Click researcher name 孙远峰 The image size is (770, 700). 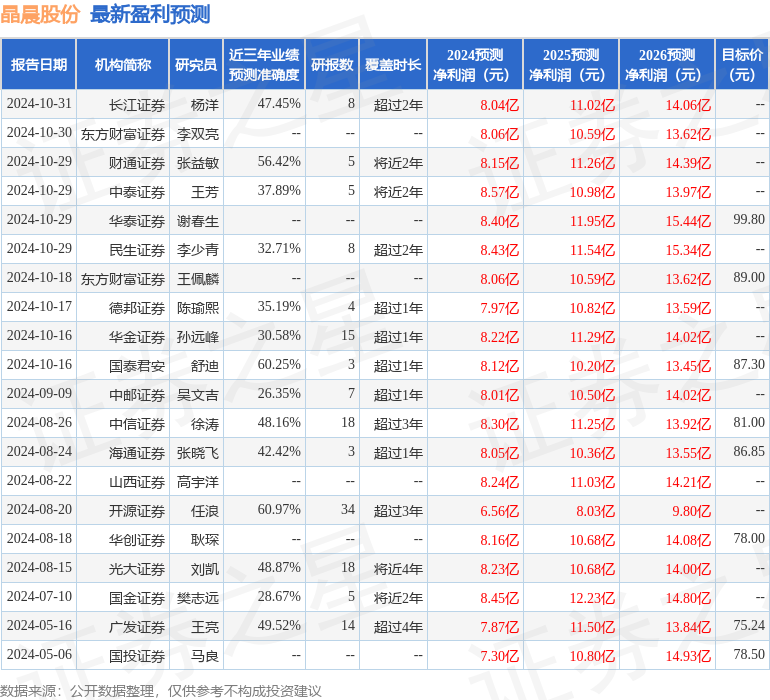198,336
